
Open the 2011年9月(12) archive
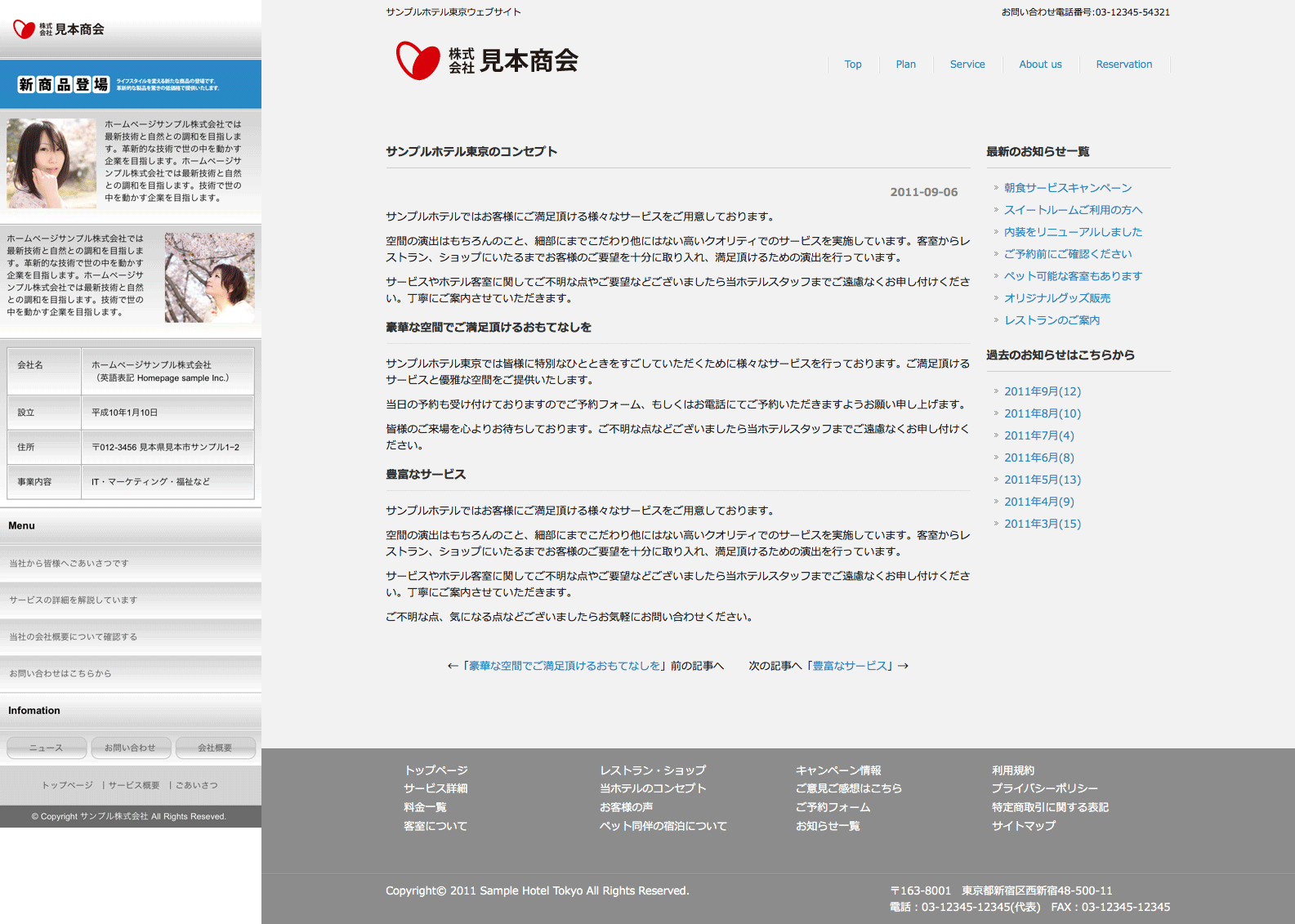tap(1042, 391)
